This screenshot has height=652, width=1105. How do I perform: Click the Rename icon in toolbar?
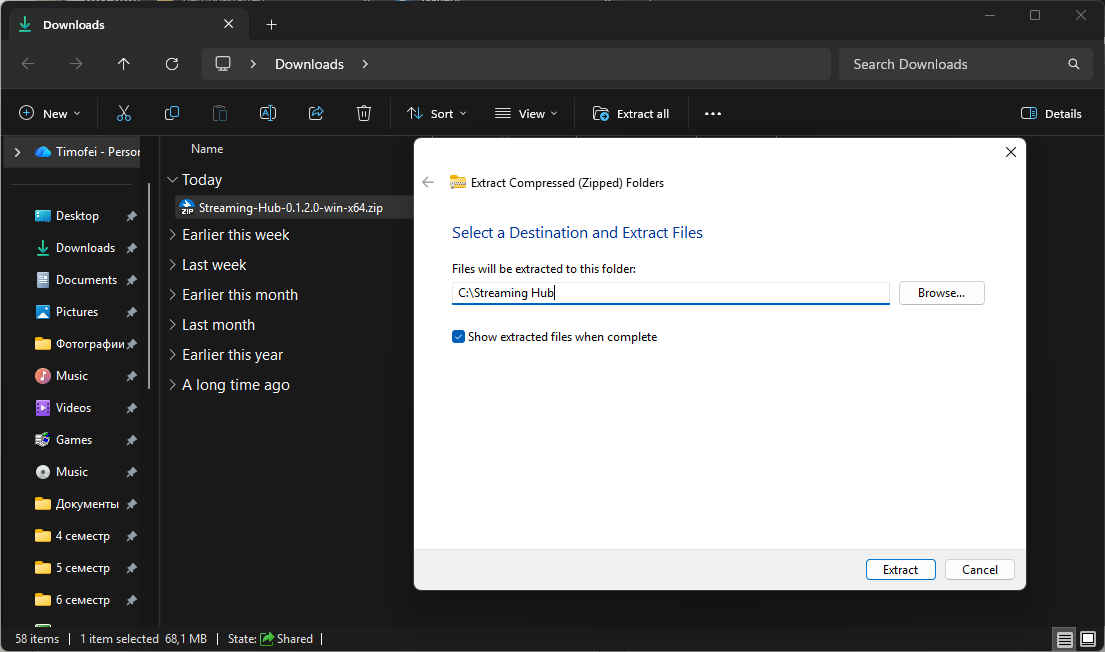pos(268,113)
